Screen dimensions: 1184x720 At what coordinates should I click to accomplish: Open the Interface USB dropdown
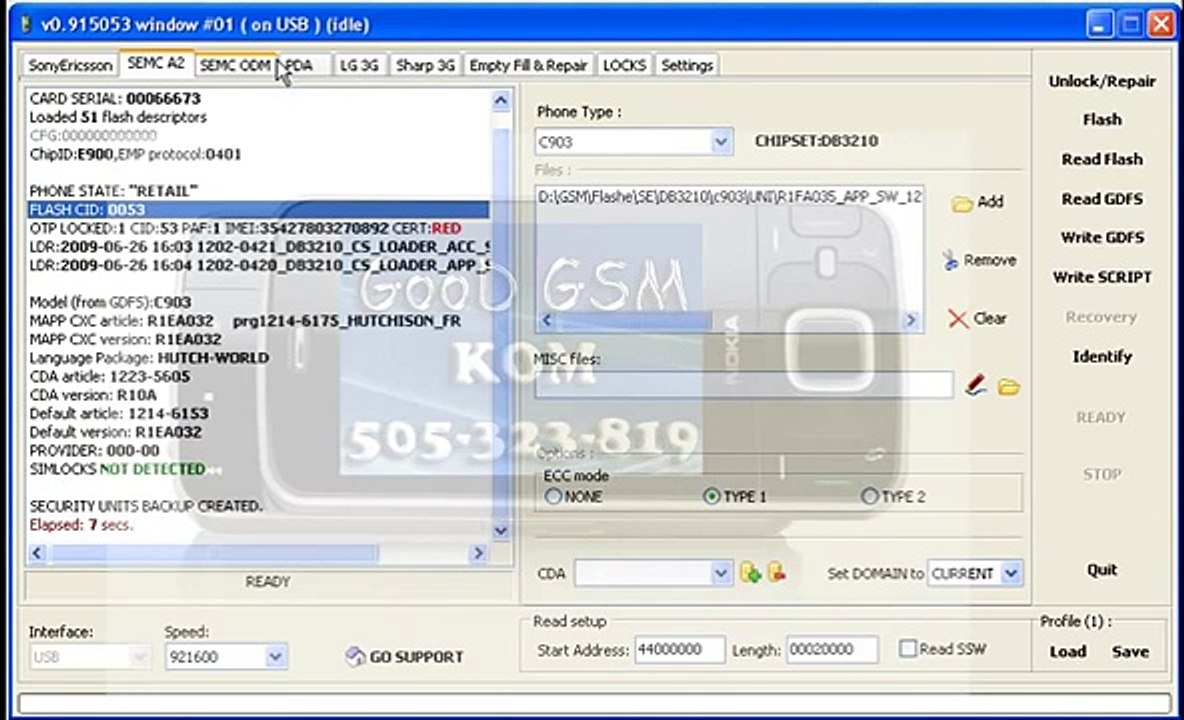139,657
